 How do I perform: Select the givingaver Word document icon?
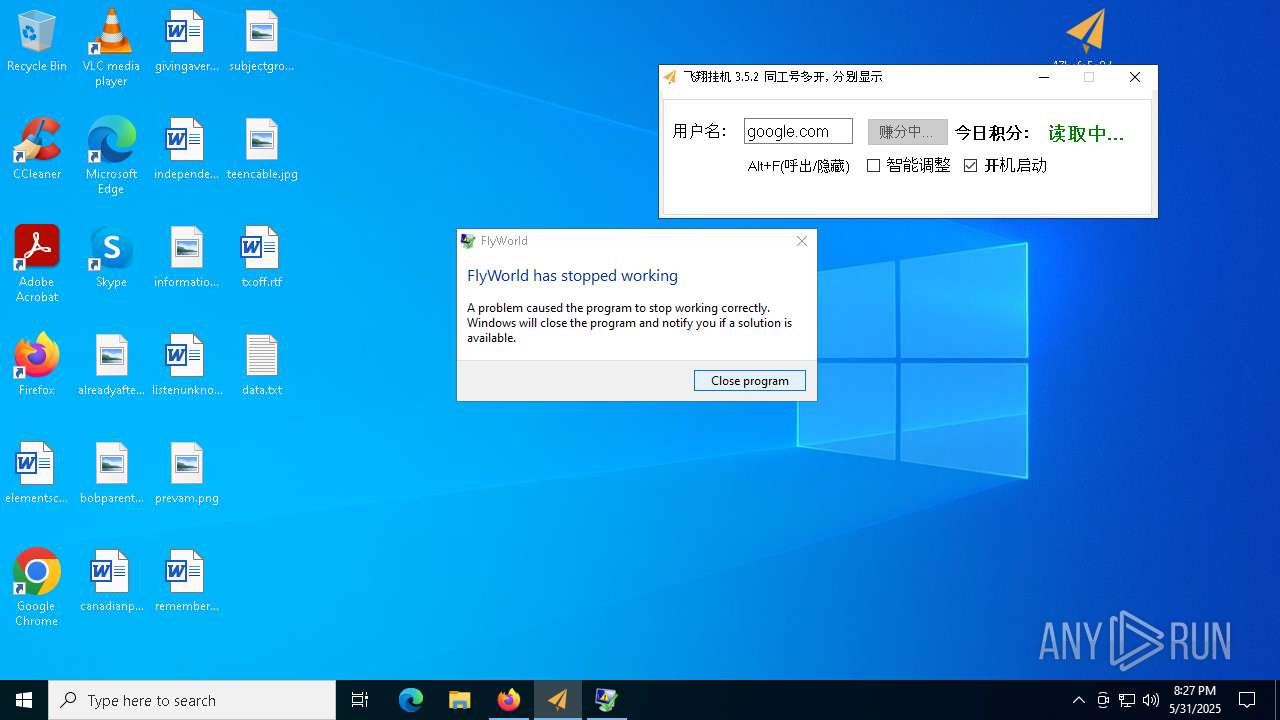coord(186,41)
